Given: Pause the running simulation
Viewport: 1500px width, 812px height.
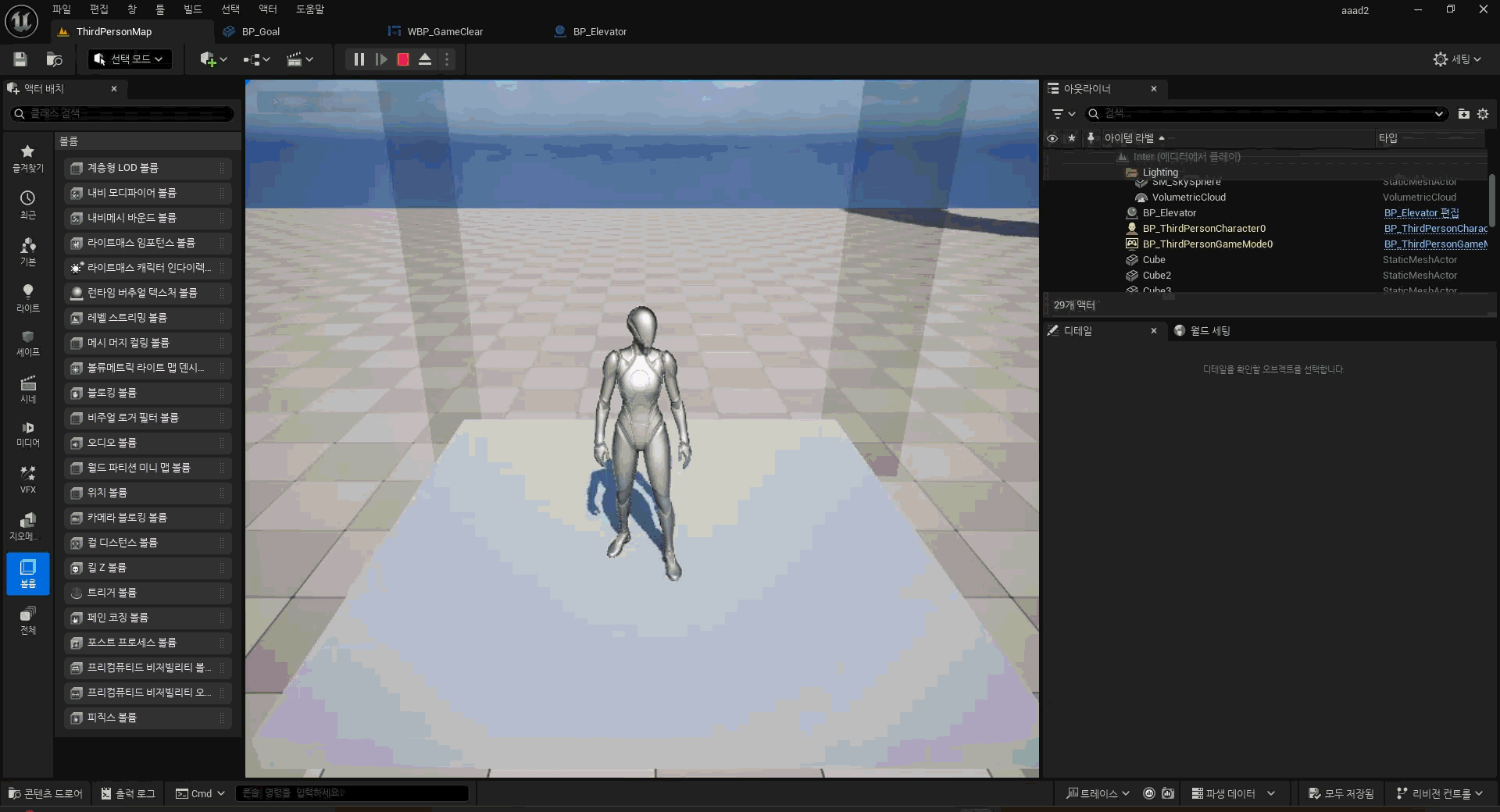Looking at the screenshot, I should pos(359,59).
